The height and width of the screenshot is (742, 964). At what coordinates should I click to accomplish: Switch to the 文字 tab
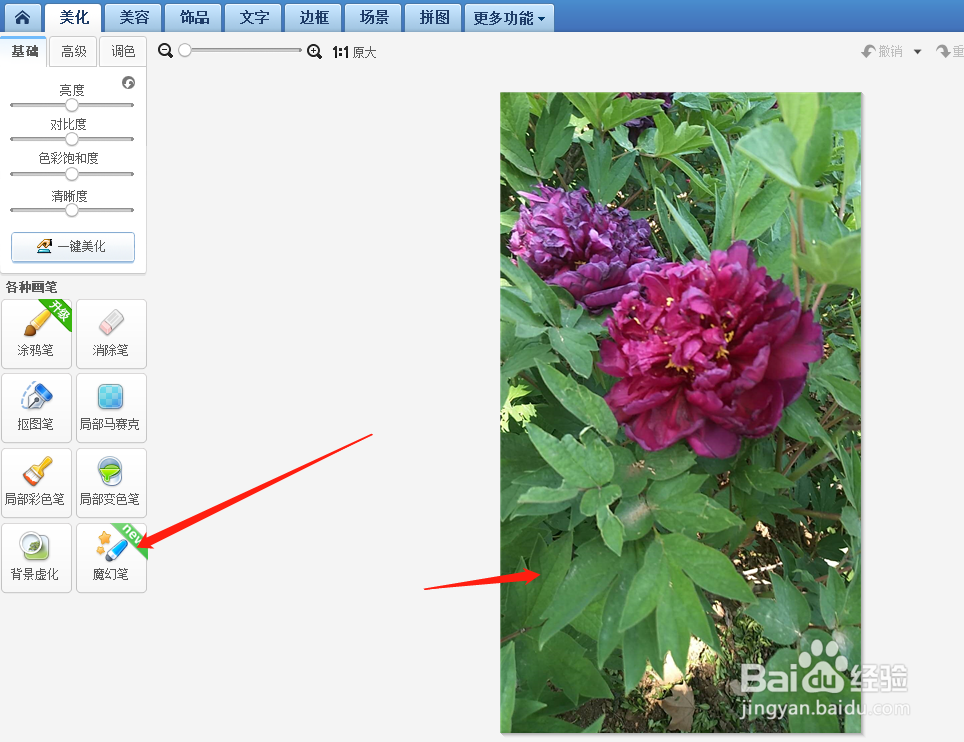coord(254,17)
